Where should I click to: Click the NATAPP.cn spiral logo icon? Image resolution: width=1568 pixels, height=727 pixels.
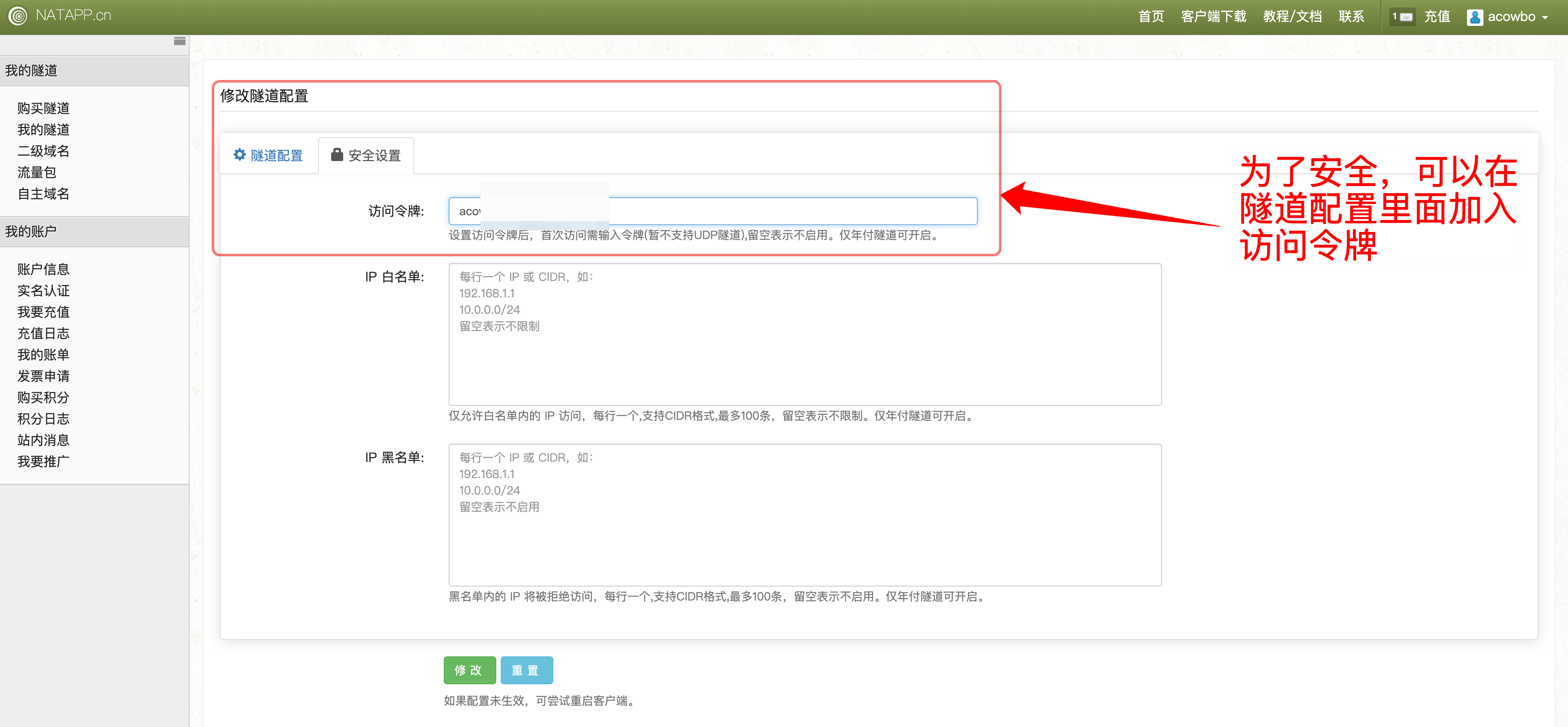[18, 16]
